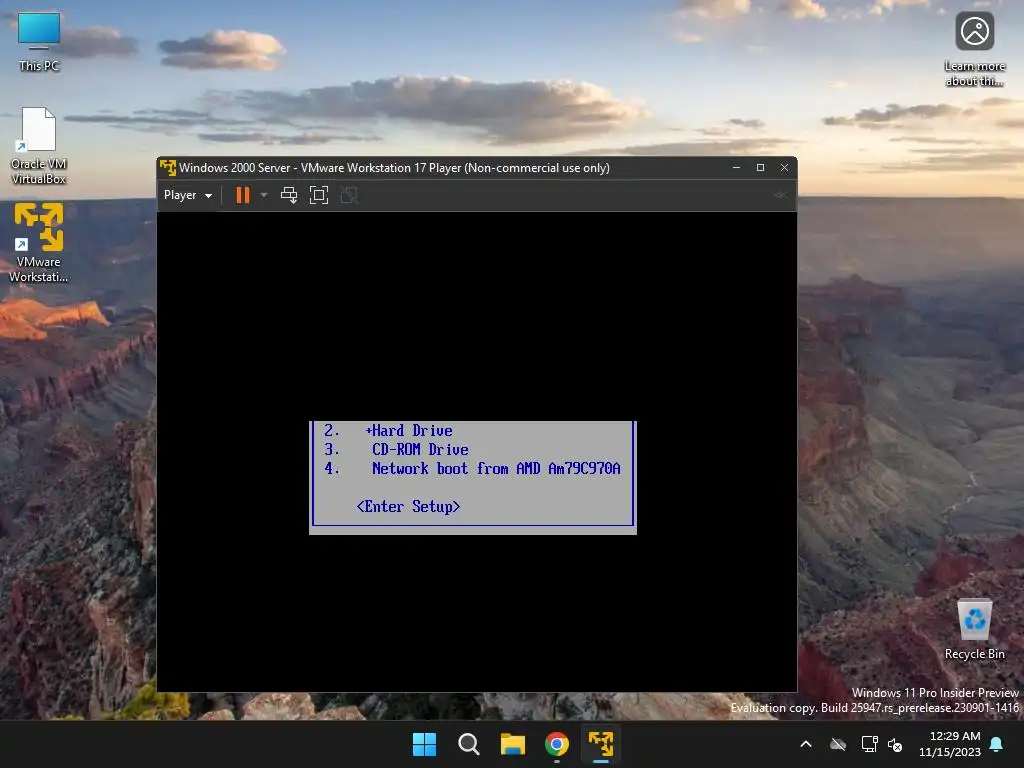
Task: Select the This PC desktop icon
Action: tap(39, 42)
